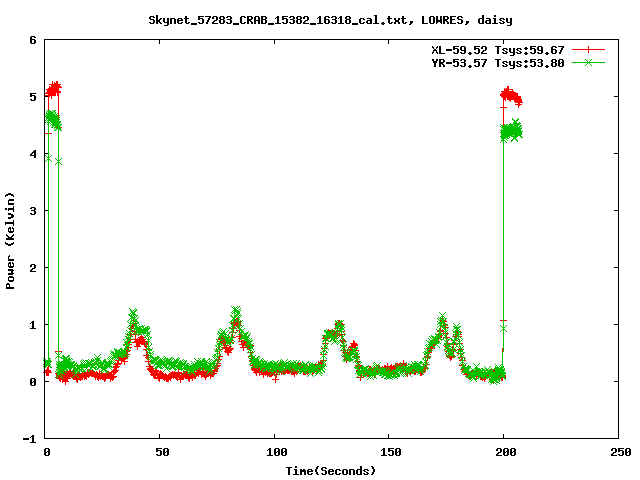This screenshot has width=640, height=480.
Task: Click the green line sample in the legend
Action: [x=589, y=62]
